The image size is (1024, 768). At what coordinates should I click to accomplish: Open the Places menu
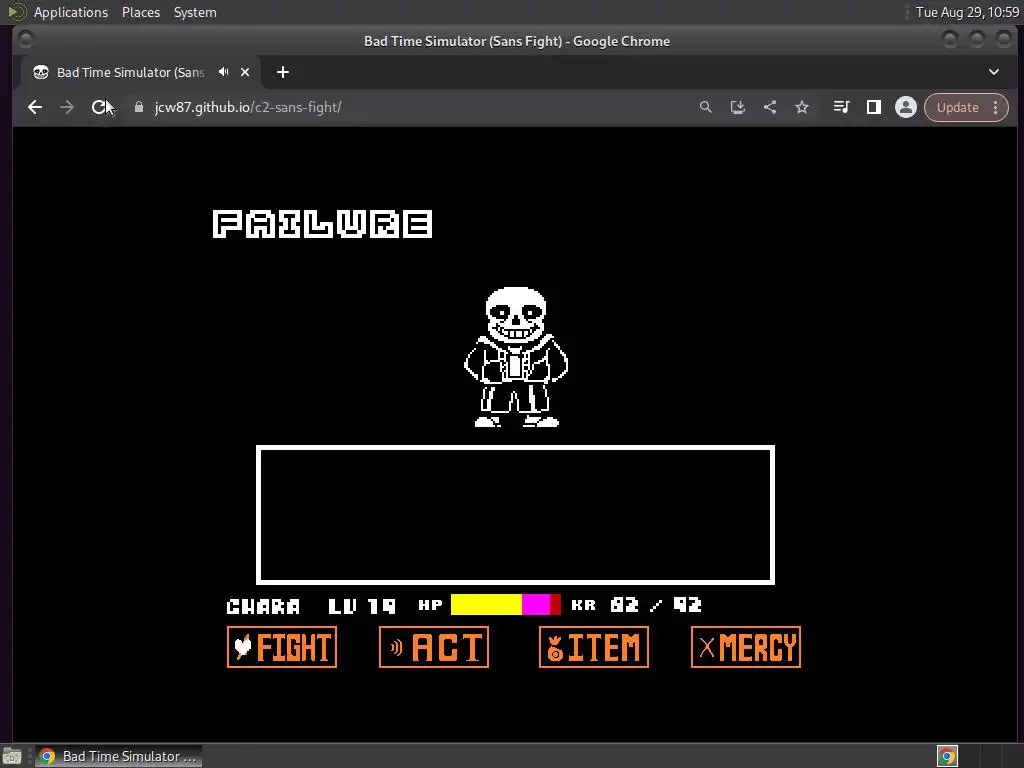(141, 12)
